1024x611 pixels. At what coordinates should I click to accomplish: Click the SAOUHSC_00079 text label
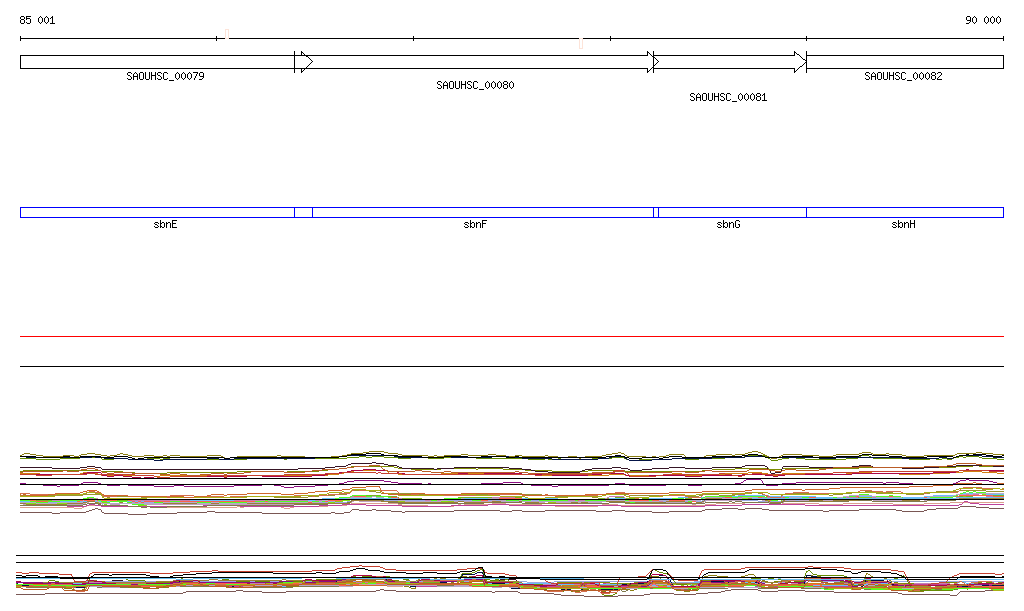tap(165, 76)
